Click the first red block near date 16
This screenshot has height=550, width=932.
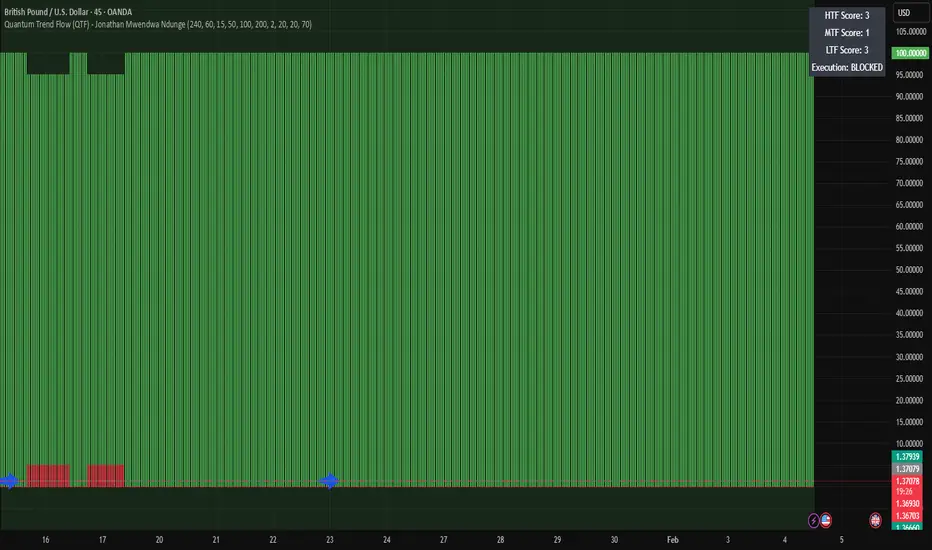(48, 476)
